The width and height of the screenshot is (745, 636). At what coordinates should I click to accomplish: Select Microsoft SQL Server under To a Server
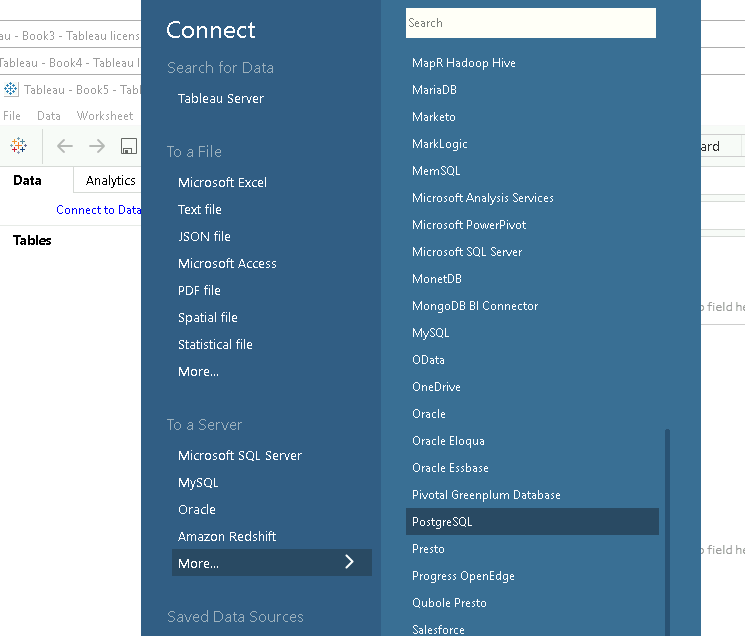240,456
